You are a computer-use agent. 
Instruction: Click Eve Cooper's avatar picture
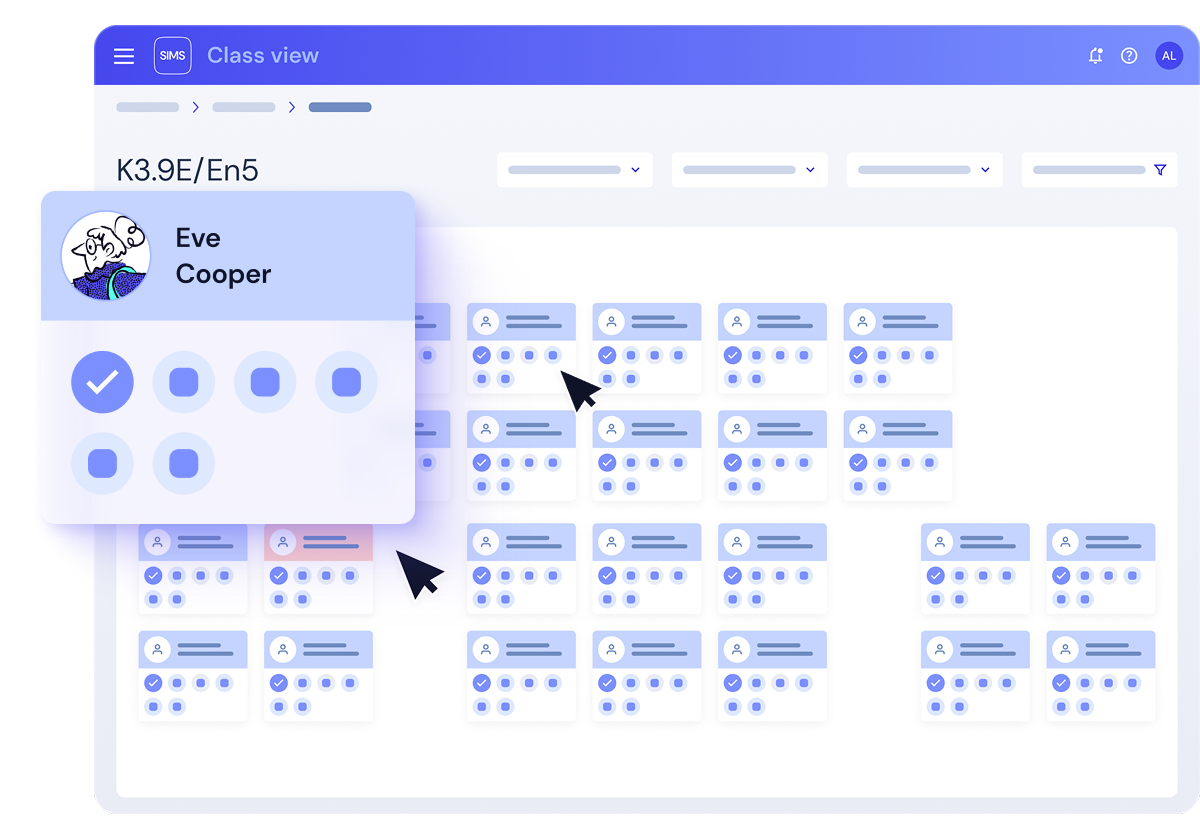(106, 256)
